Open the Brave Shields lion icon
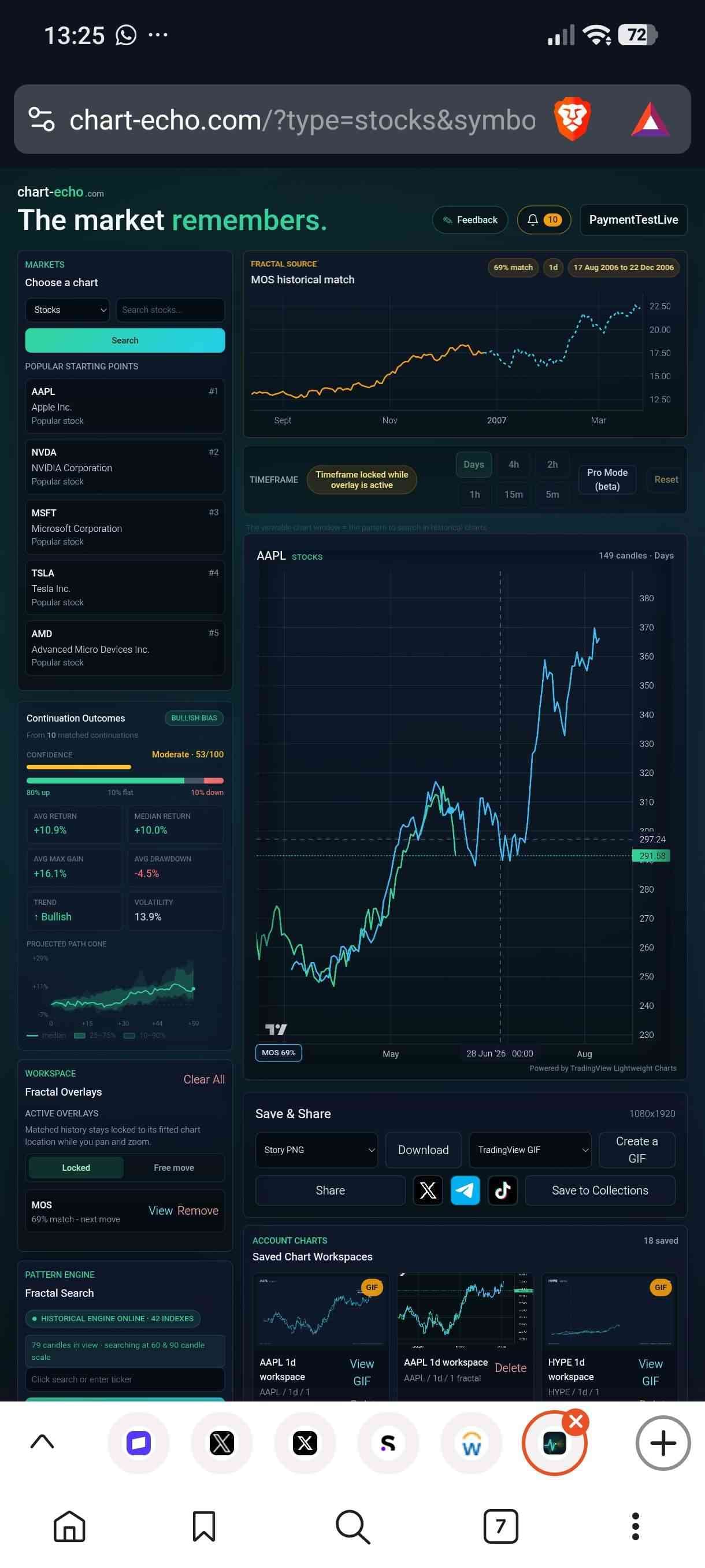This screenshot has height=1568, width=705. click(x=572, y=119)
